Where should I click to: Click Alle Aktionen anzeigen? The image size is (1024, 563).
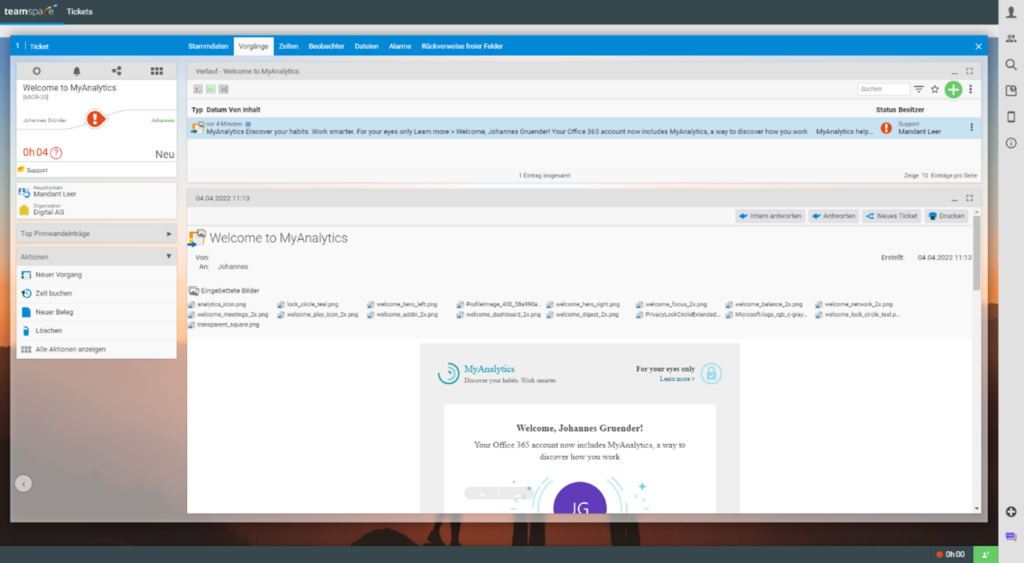(x=96, y=349)
